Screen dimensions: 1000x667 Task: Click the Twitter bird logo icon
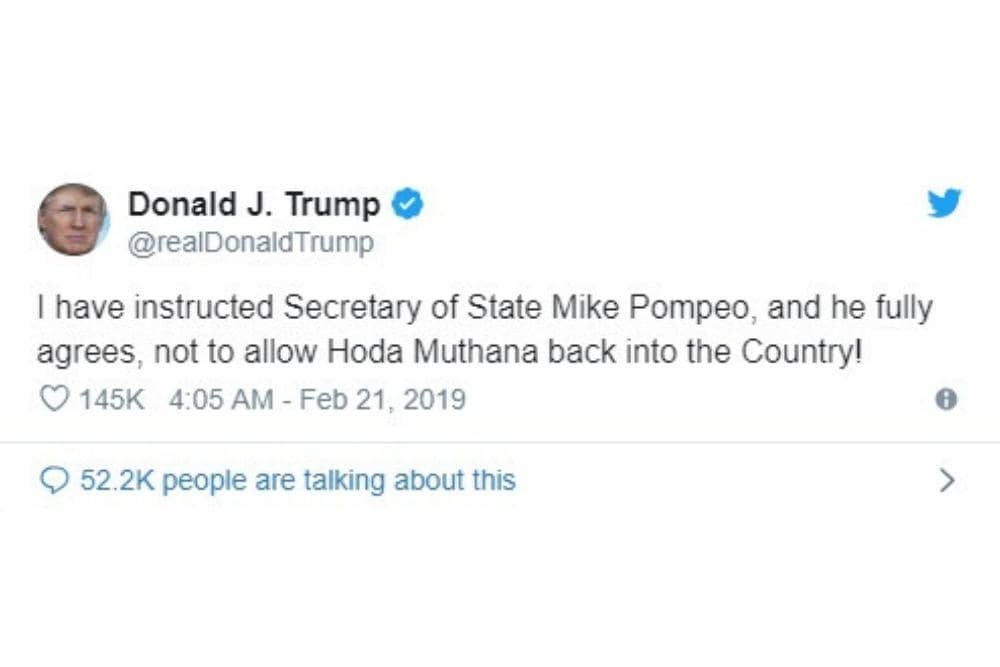pos(944,203)
